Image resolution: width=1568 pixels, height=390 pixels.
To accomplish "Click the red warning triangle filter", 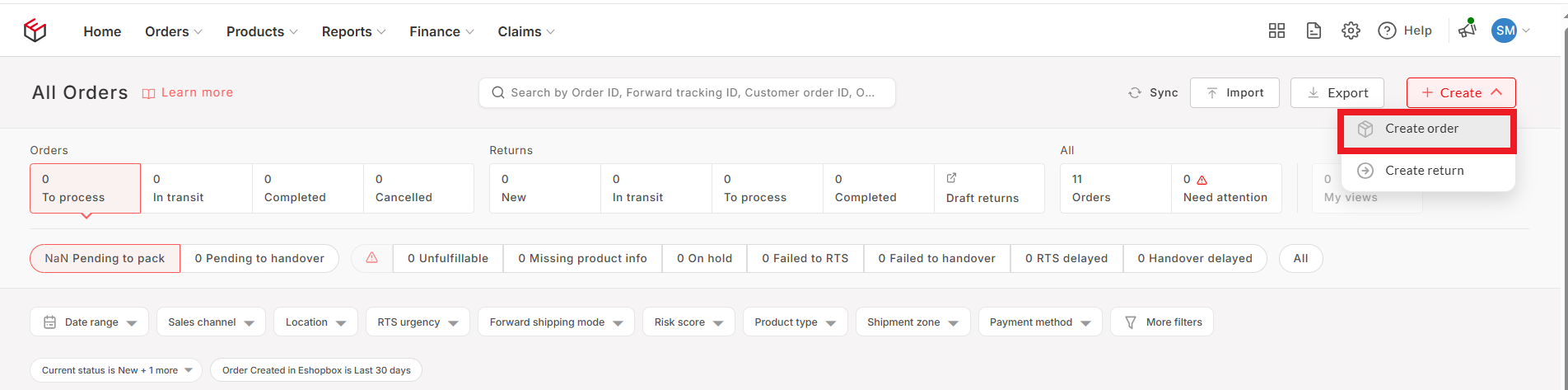I will coord(372,258).
